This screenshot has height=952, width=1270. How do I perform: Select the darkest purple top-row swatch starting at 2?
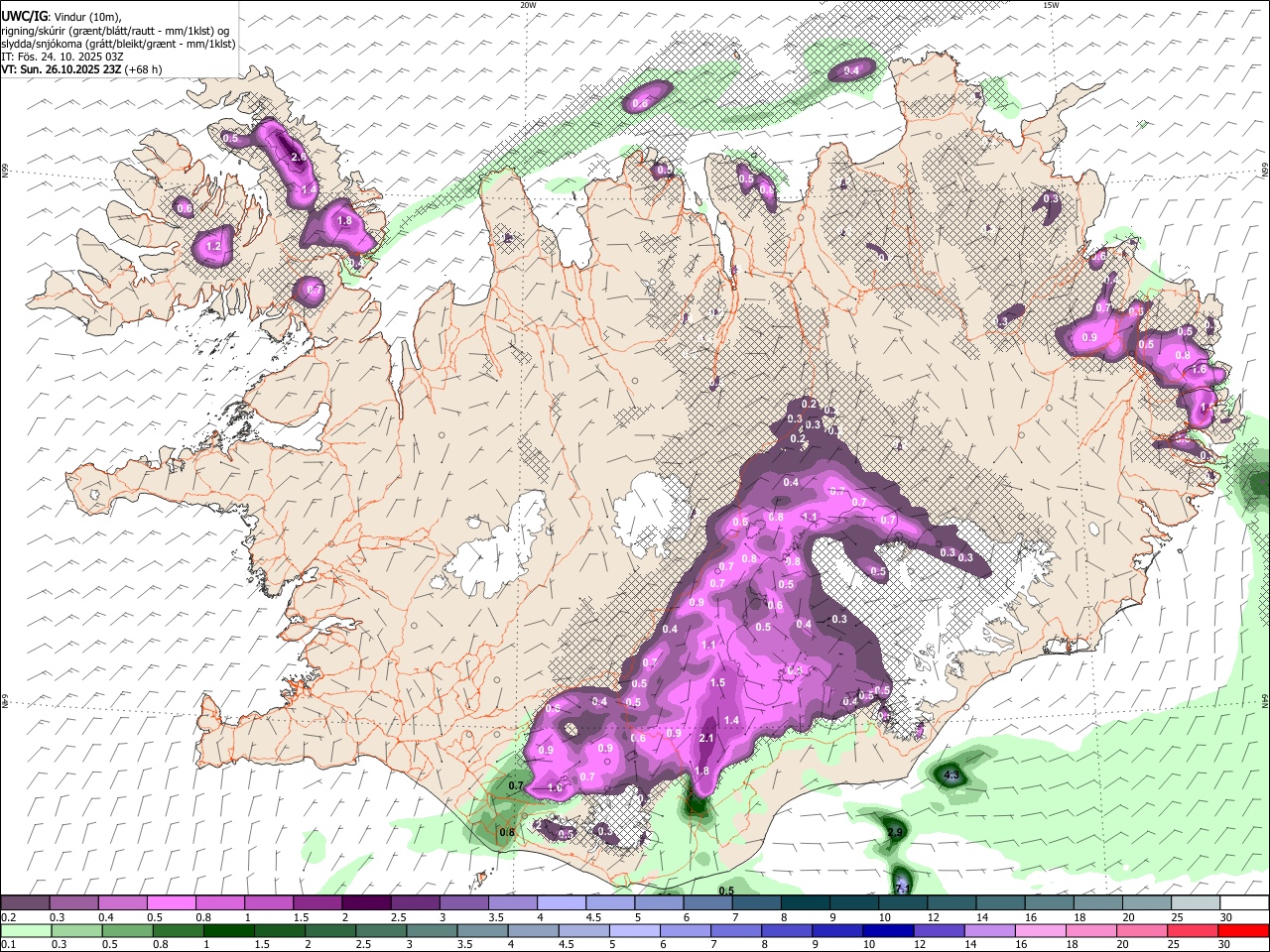[x=366, y=903]
